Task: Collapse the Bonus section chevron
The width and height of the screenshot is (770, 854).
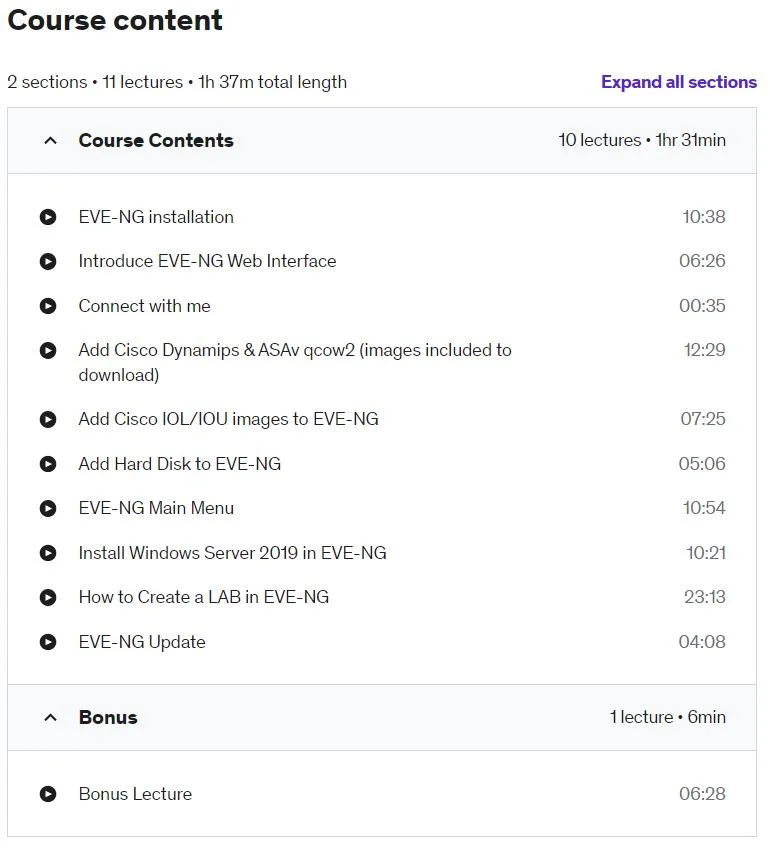Action: click(50, 717)
